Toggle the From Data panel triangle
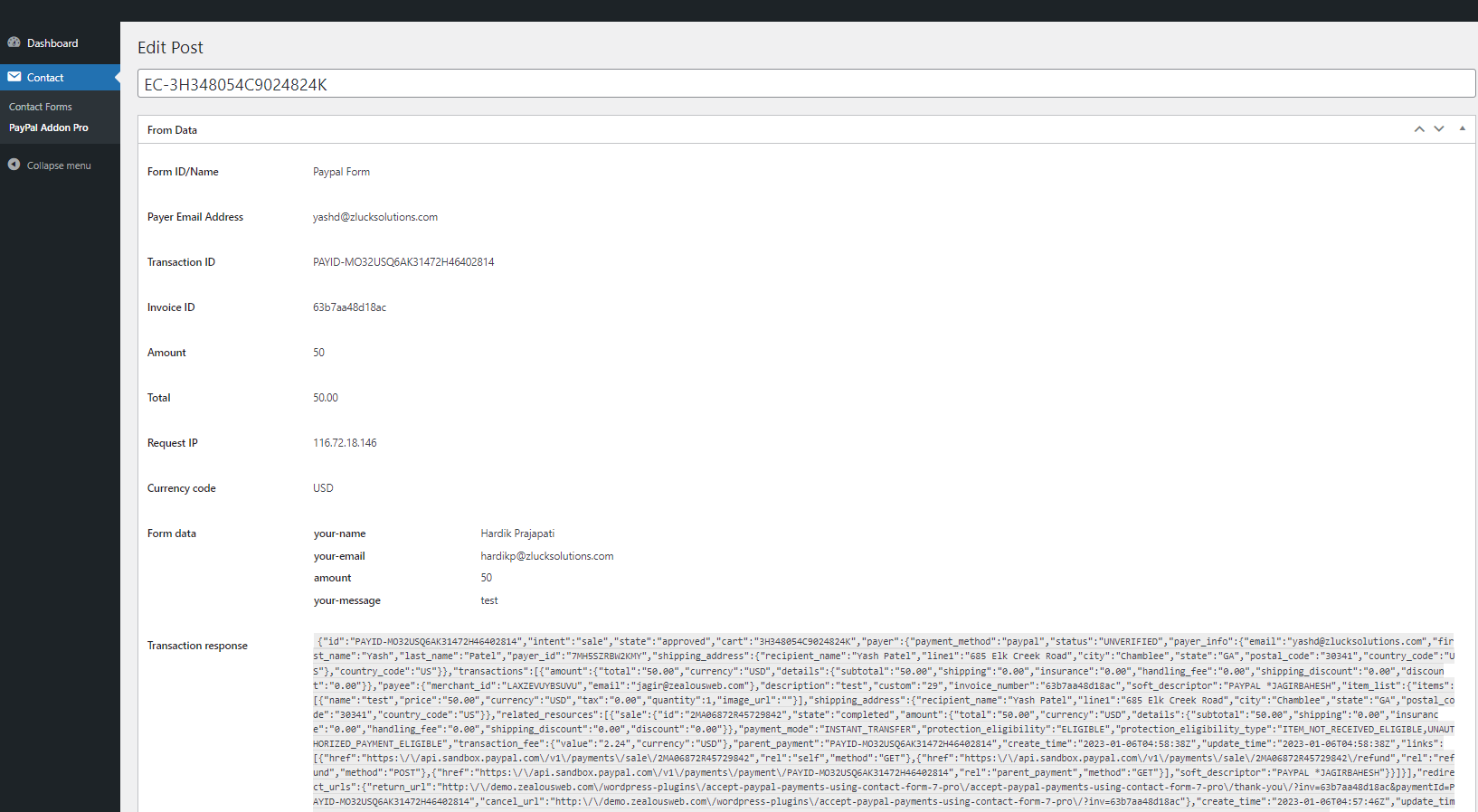The image size is (1478, 812). (x=1462, y=129)
